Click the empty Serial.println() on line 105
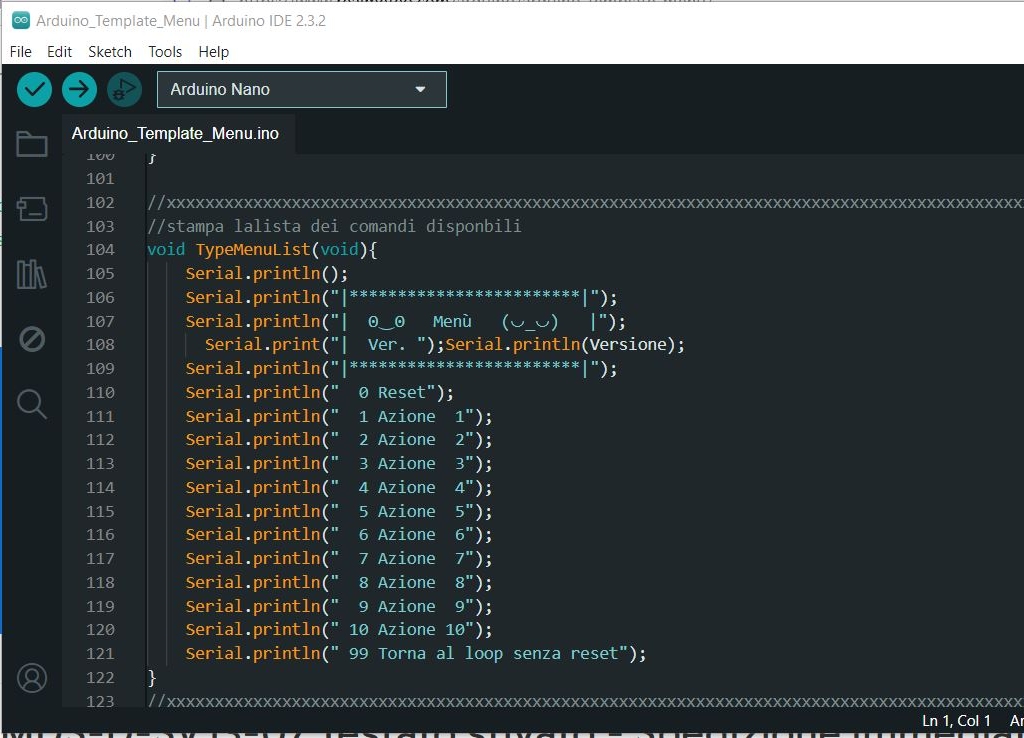Viewport: 1024px width, 738px height. [266, 273]
